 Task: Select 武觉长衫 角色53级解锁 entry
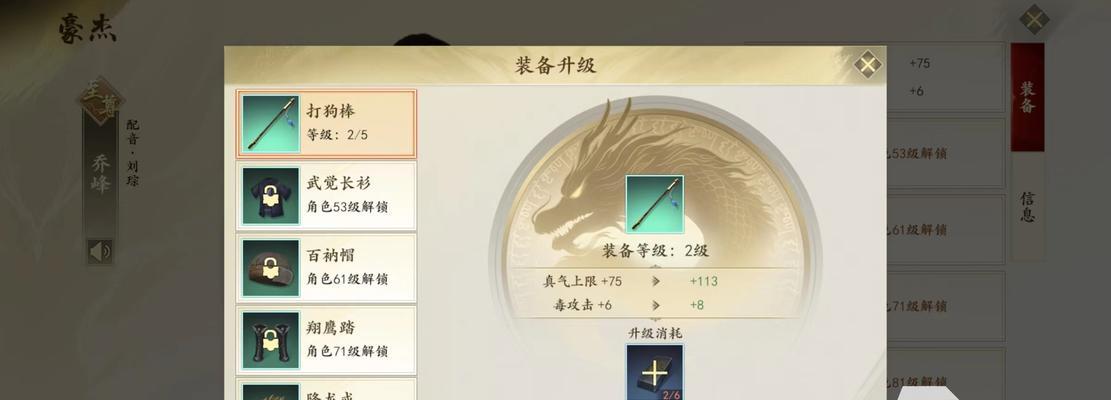pyautogui.click(x=327, y=196)
